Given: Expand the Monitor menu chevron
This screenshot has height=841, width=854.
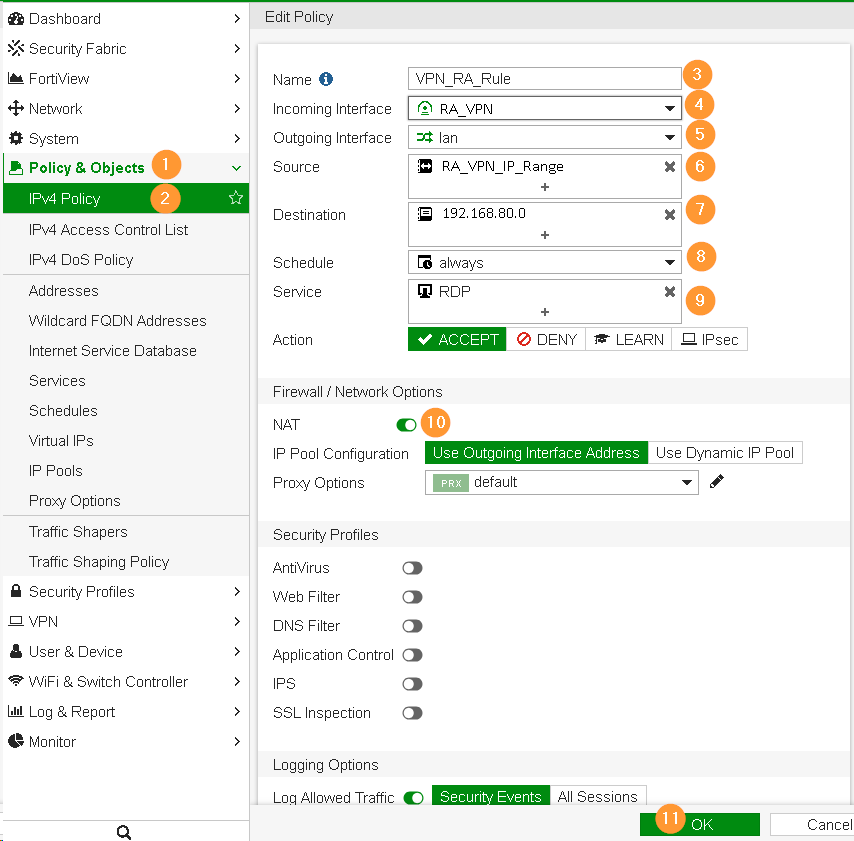Looking at the screenshot, I should [x=236, y=741].
